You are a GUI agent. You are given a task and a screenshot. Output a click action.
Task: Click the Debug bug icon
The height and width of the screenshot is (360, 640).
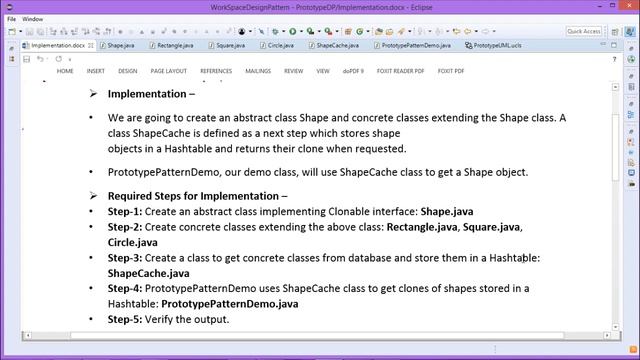pyautogui.click(x=276, y=31)
